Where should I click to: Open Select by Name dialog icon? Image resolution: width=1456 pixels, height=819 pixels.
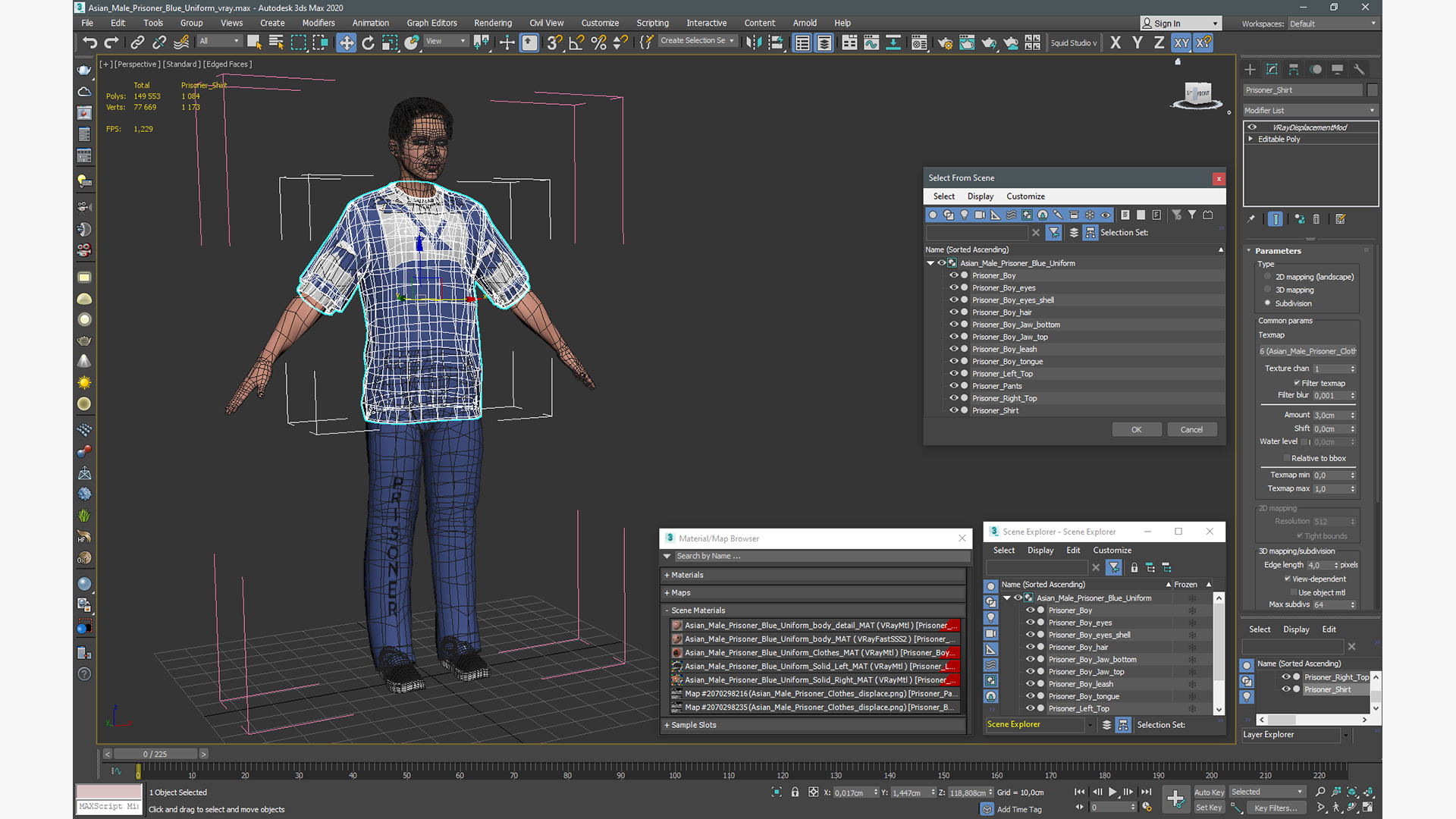coord(276,42)
